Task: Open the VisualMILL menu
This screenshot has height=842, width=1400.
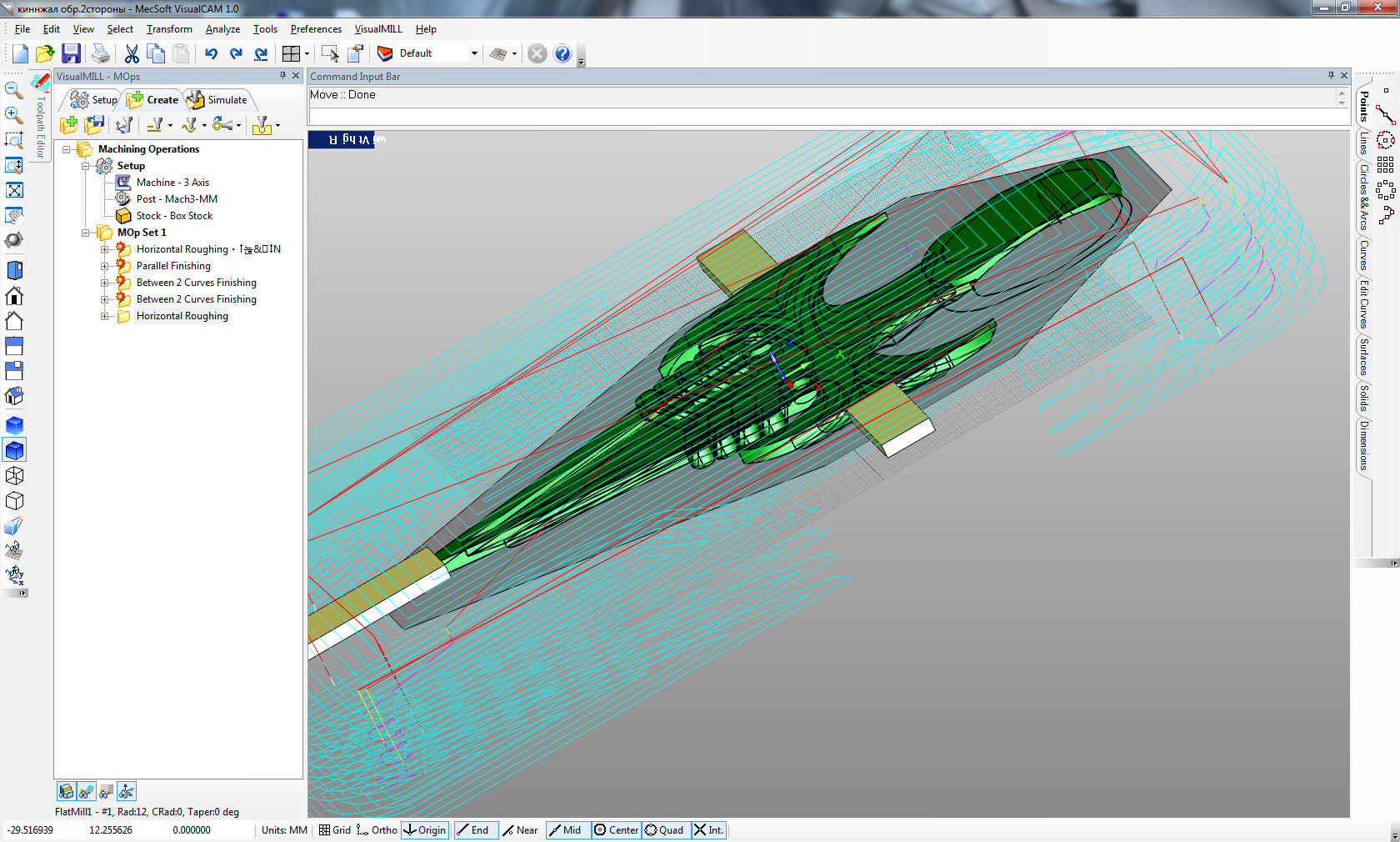Action: (x=377, y=29)
